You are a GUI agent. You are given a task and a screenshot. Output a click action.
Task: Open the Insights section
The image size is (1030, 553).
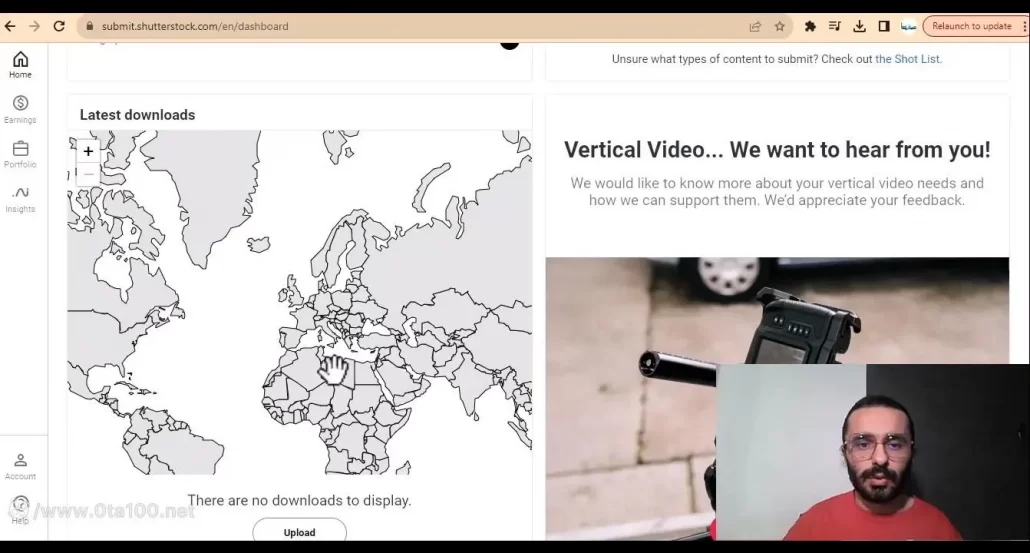[x=20, y=198]
